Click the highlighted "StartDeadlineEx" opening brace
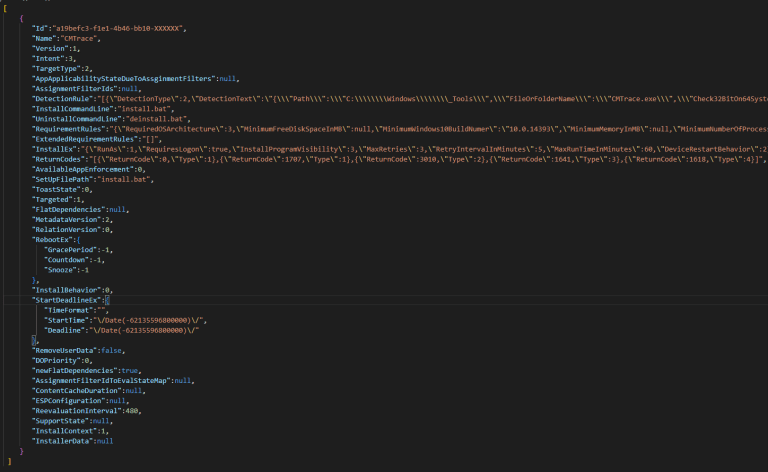 coord(107,300)
